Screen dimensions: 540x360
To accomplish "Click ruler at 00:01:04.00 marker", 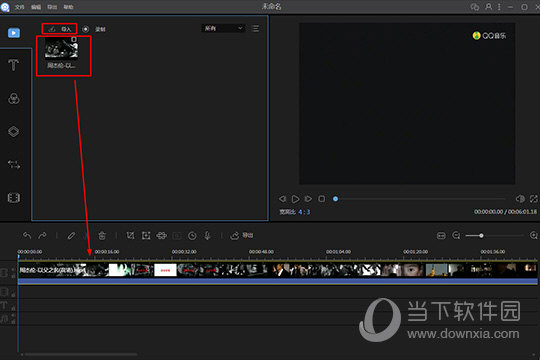I will click(x=338, y=252).
